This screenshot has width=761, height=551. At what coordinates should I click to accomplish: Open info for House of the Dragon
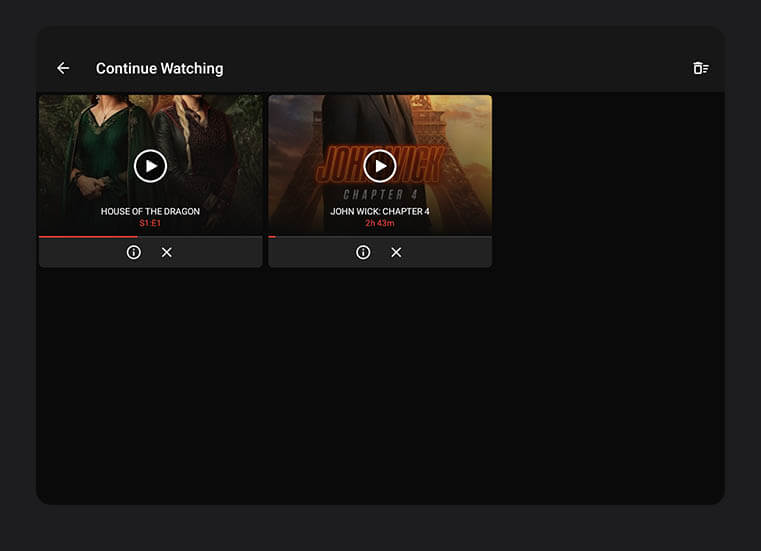[134, 252]
